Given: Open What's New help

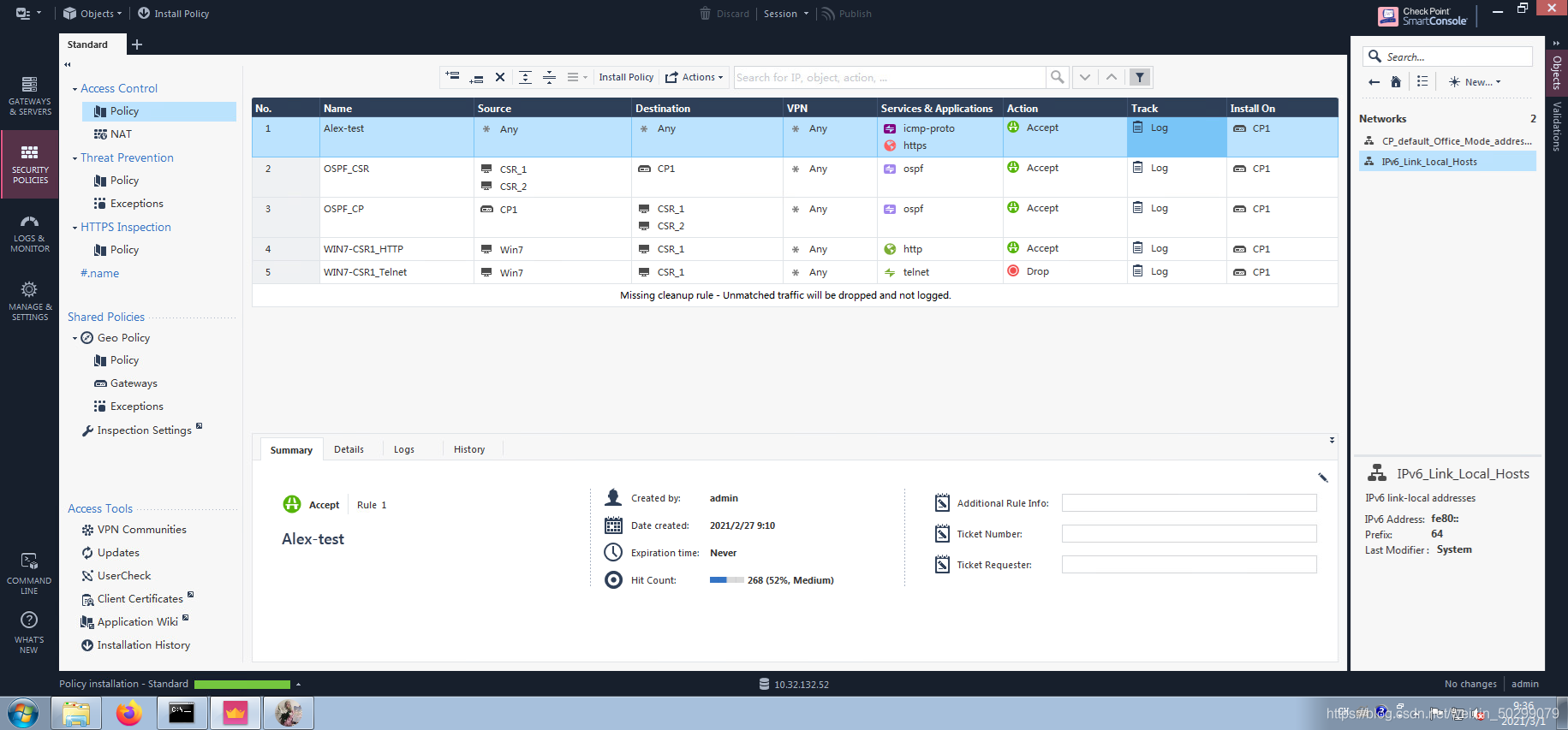Looking at the screenshot, I should pyautogui.click(x=29, y=633).
